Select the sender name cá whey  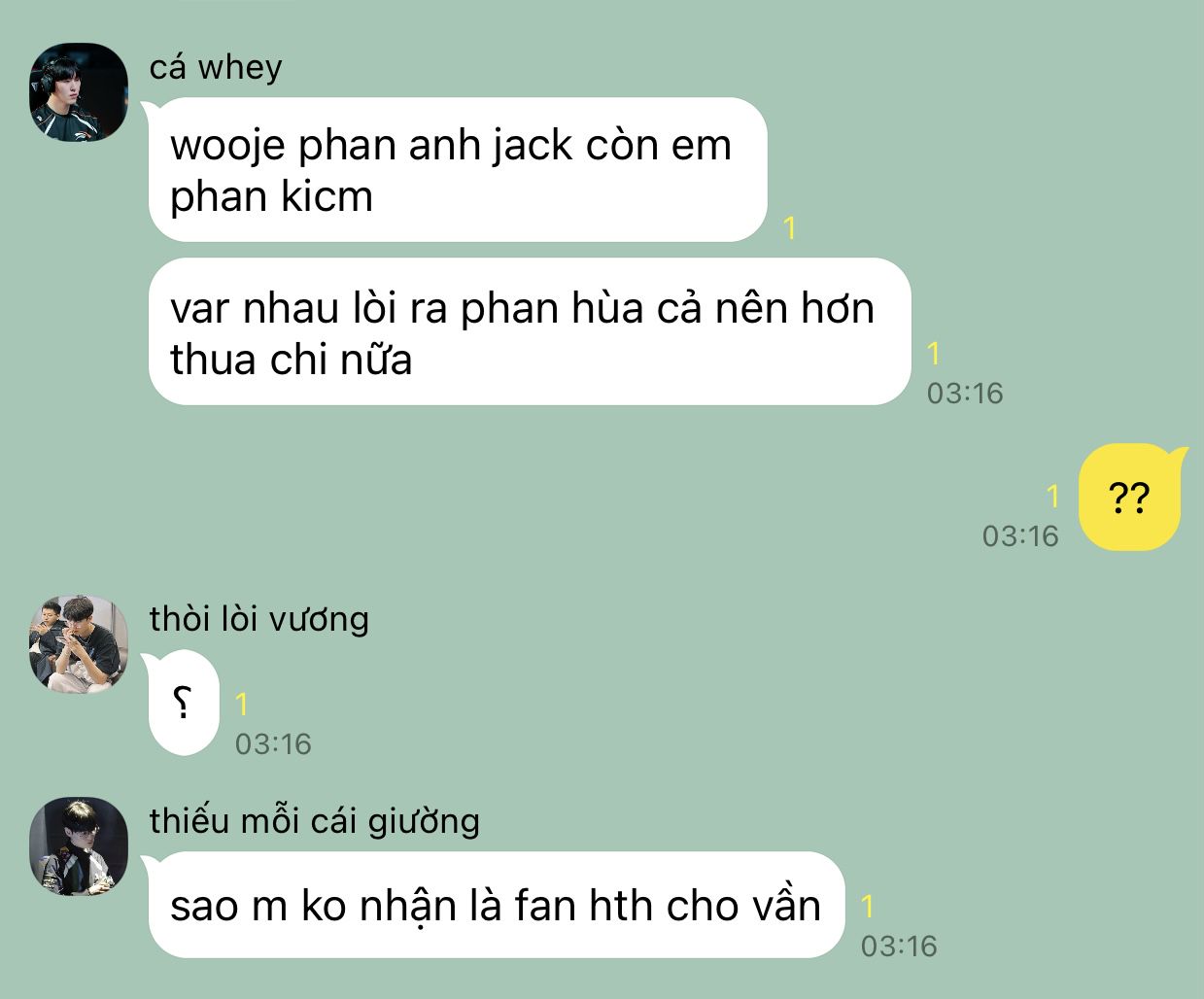click(216, 67)
